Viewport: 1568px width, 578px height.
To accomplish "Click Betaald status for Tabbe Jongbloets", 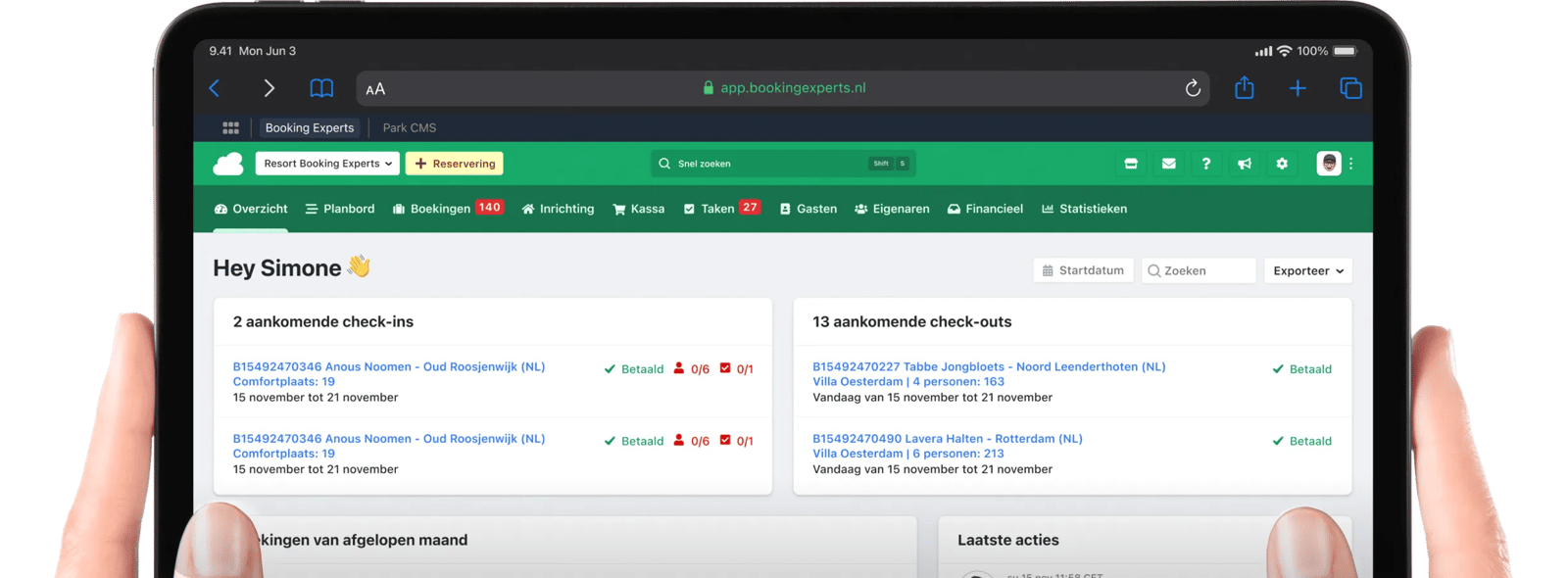I will click(1302, 369).
